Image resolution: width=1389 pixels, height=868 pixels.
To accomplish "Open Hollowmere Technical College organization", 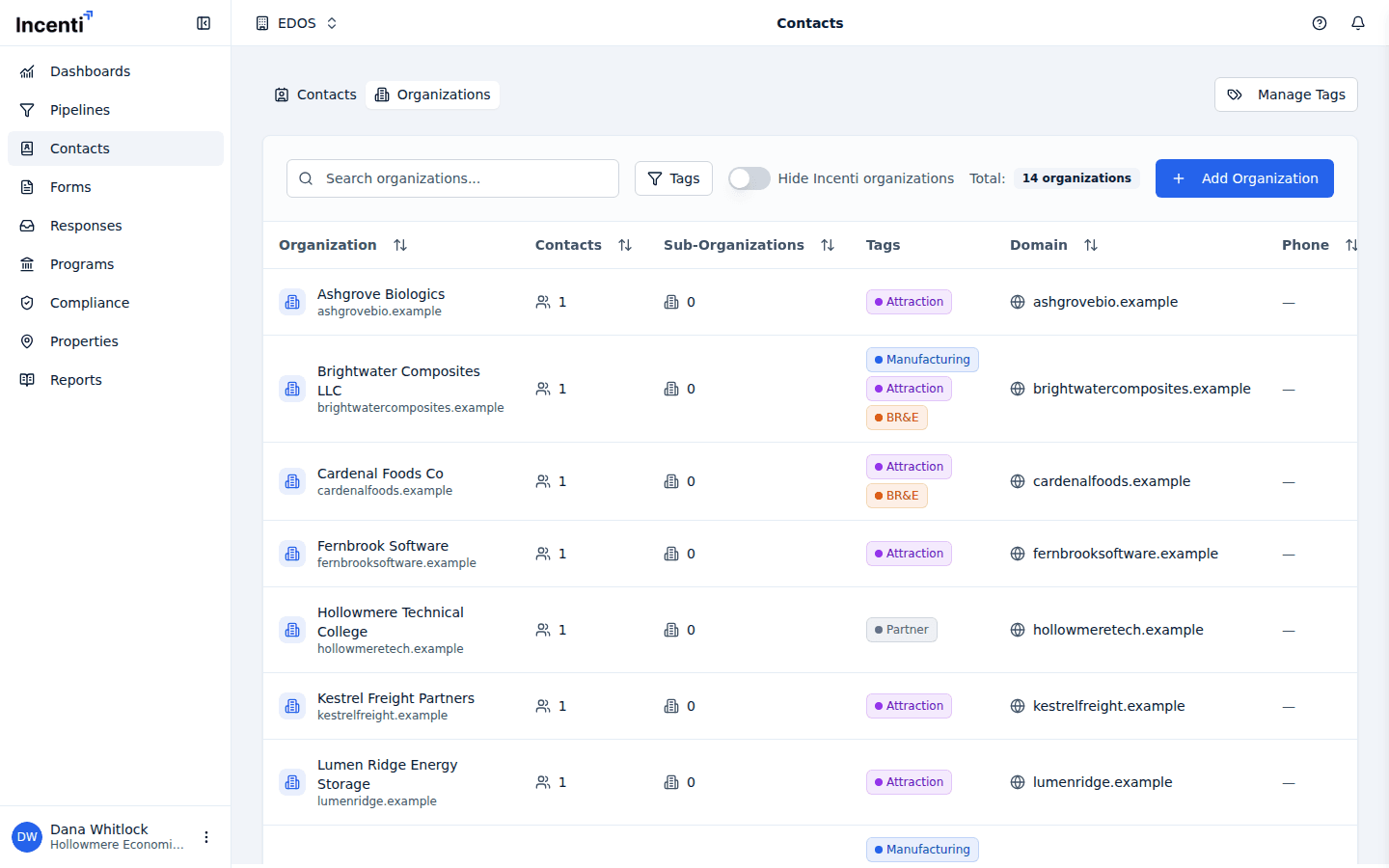I will [x=391, y=622].
